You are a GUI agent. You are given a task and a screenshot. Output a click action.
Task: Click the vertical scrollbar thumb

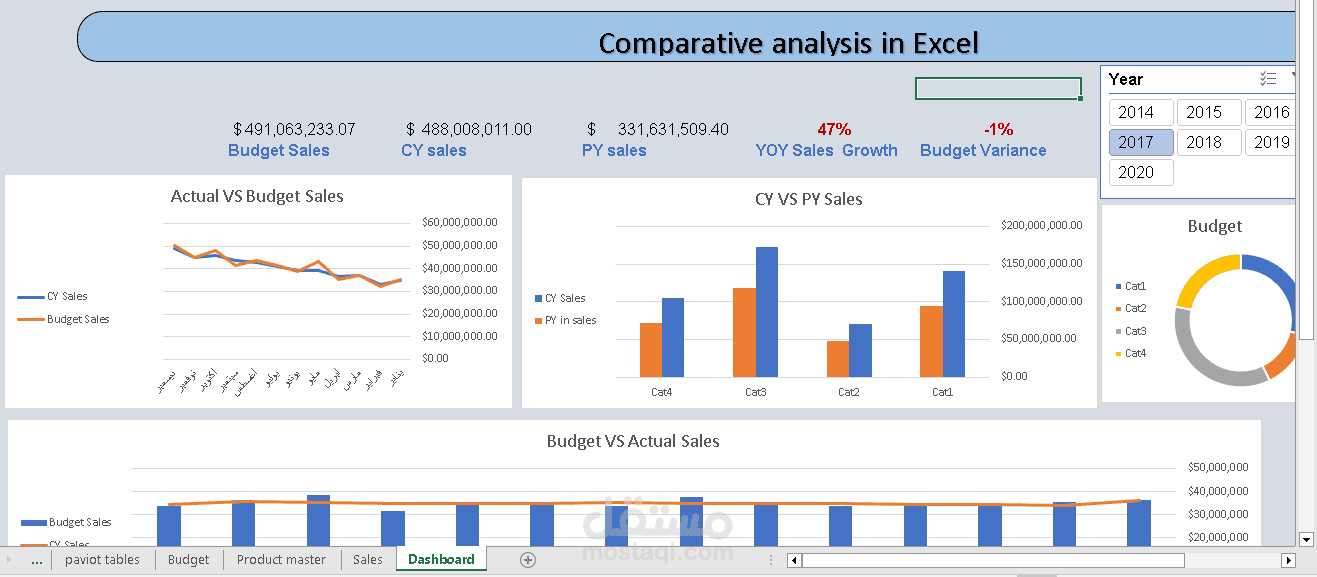click(x=1304, y=170)
